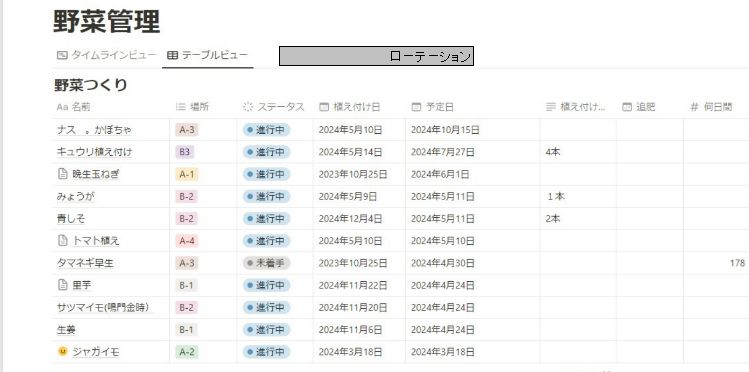
Task: Open the キュウリ植え付け entry
Action: coord(95,152)
